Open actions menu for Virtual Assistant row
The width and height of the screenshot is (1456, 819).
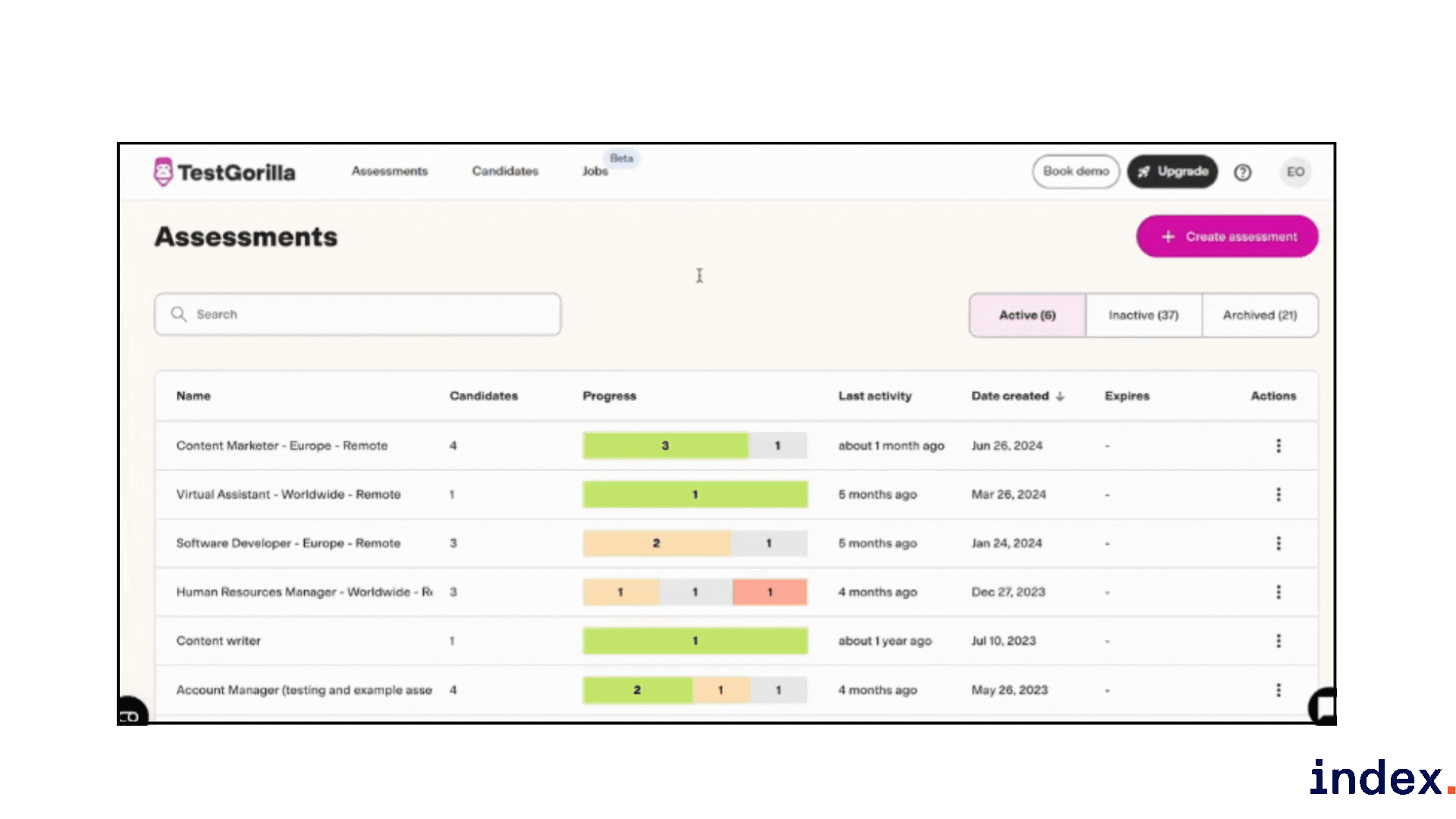tap(1279, 494)
